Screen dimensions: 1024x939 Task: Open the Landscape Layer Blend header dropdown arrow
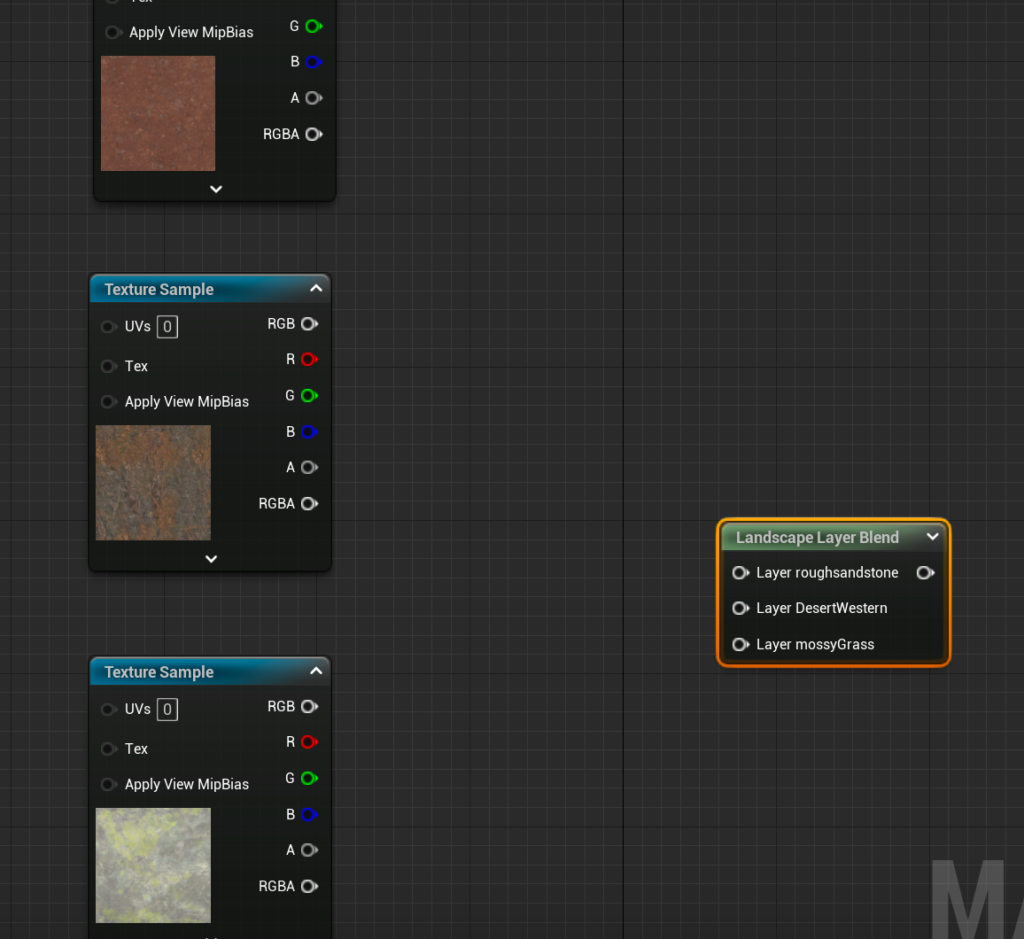932,537
